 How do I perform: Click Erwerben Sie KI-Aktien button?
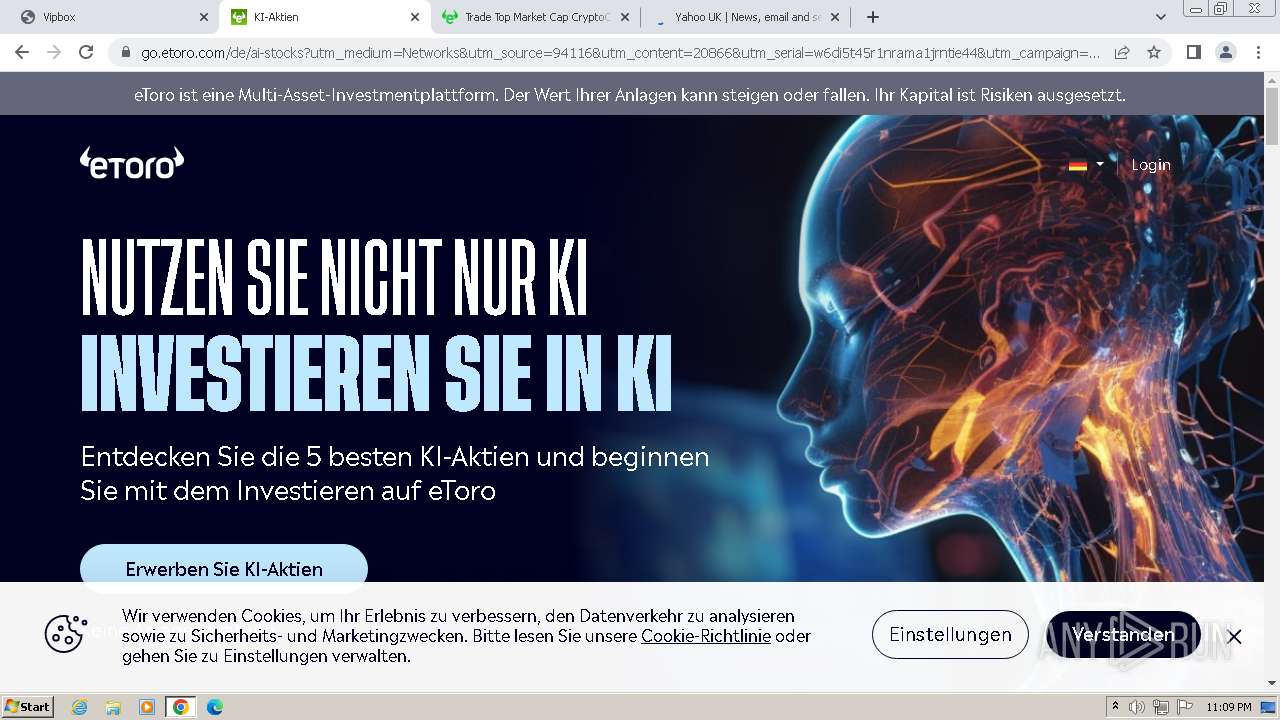click(224, 568)
